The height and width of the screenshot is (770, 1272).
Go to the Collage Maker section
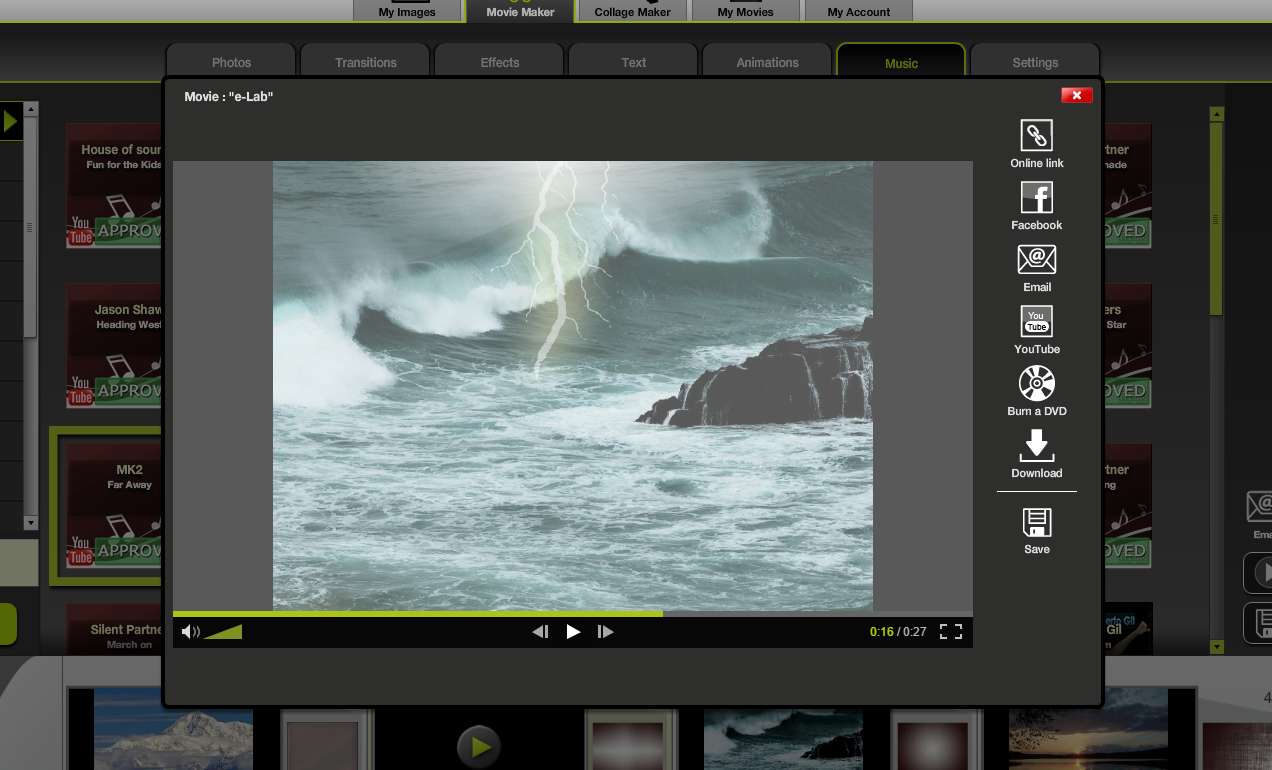click(633, 12)
